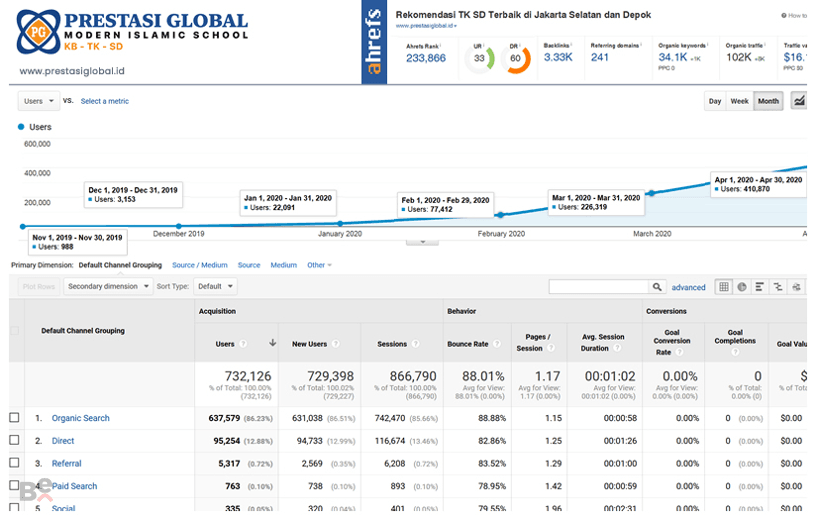Click the help icon beside Users column
Viewport: 817px width, 520px height.
(243, 344)
